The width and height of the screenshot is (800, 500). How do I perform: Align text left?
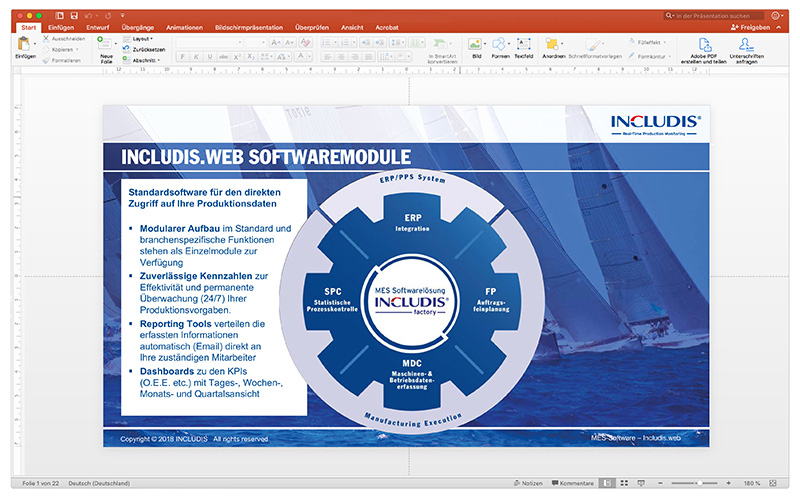(327, 57)
